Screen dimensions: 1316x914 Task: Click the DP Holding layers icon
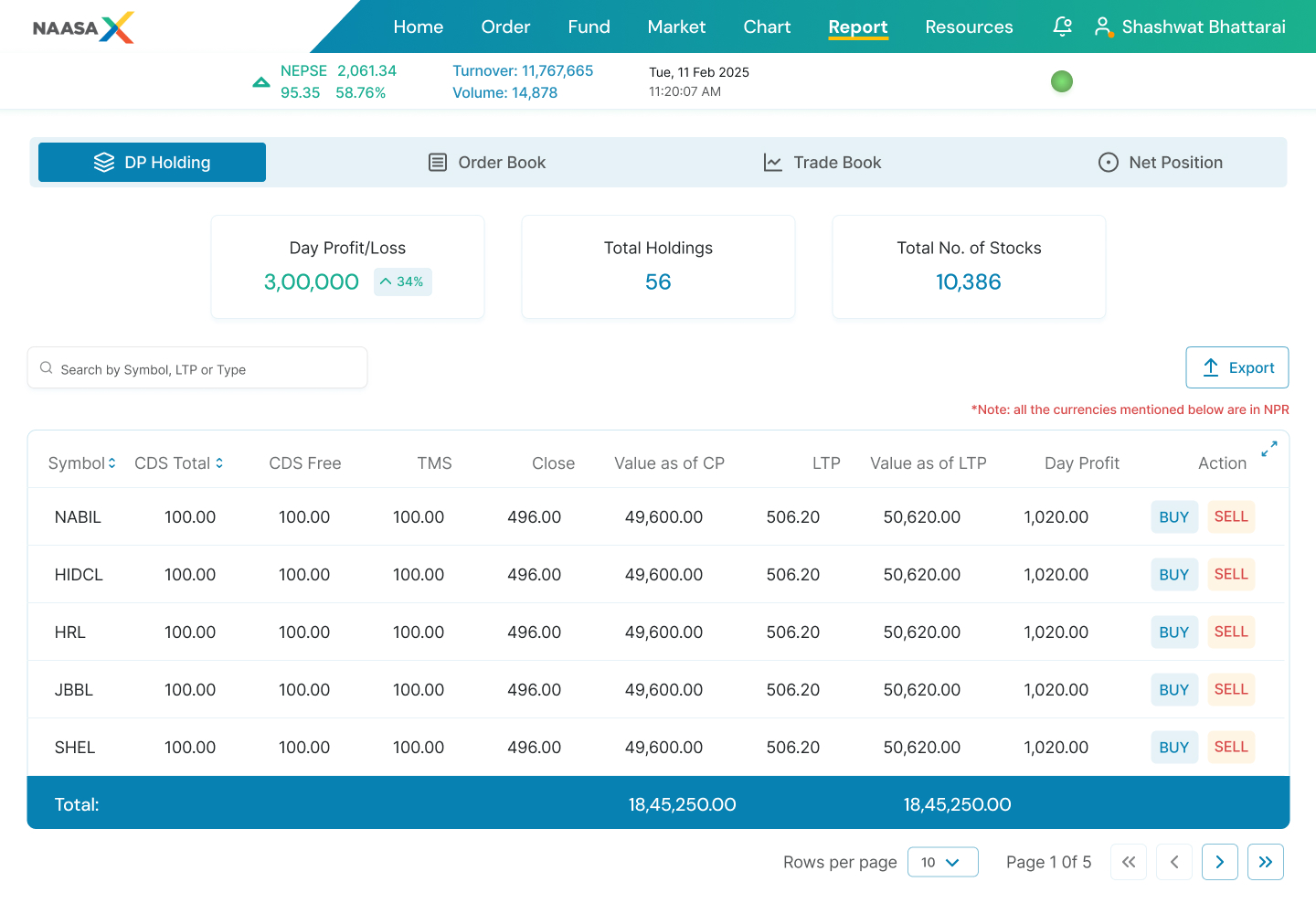(x=103, y=162)
